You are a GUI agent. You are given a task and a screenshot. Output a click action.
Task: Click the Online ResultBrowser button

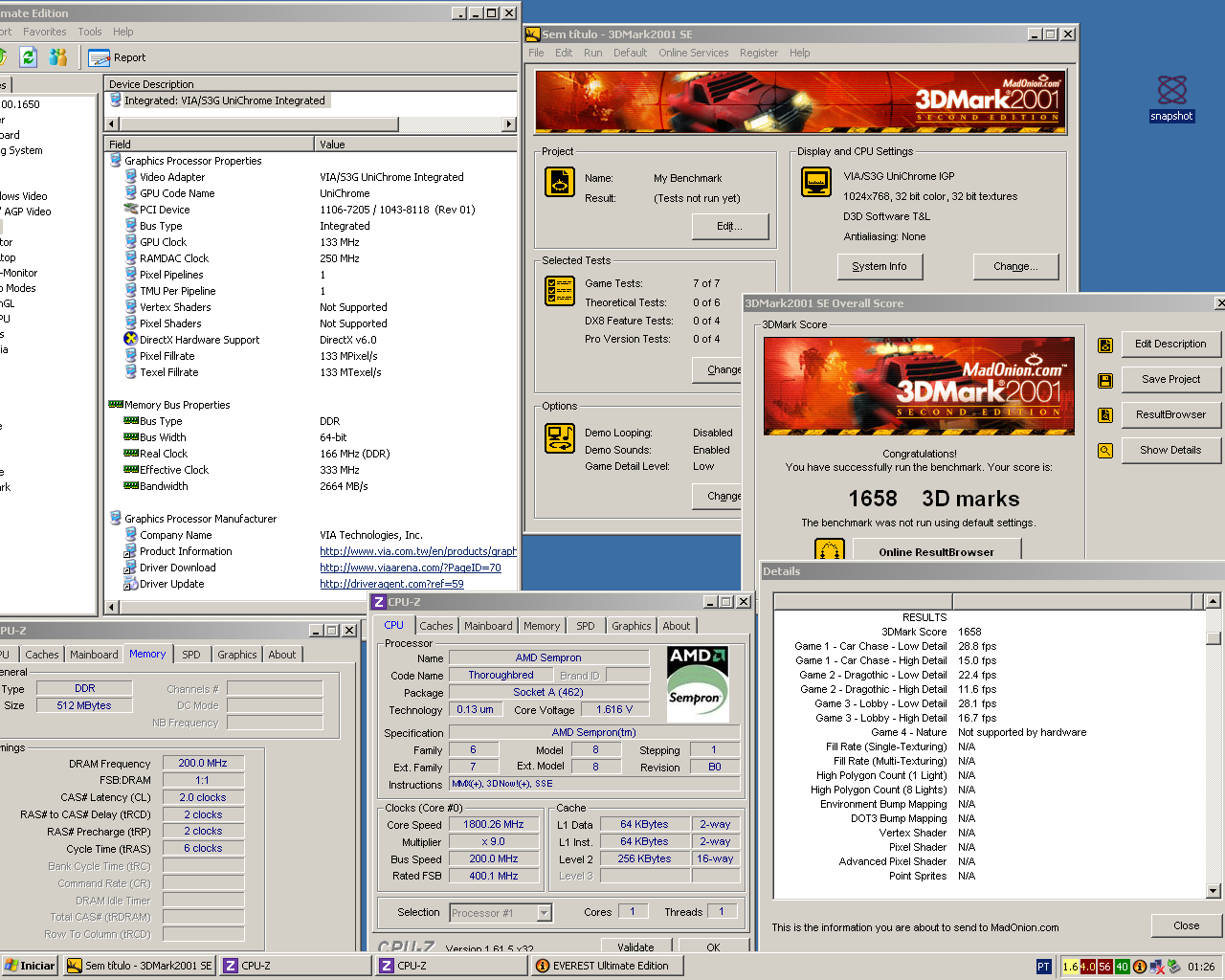click(x=937, y=550)
